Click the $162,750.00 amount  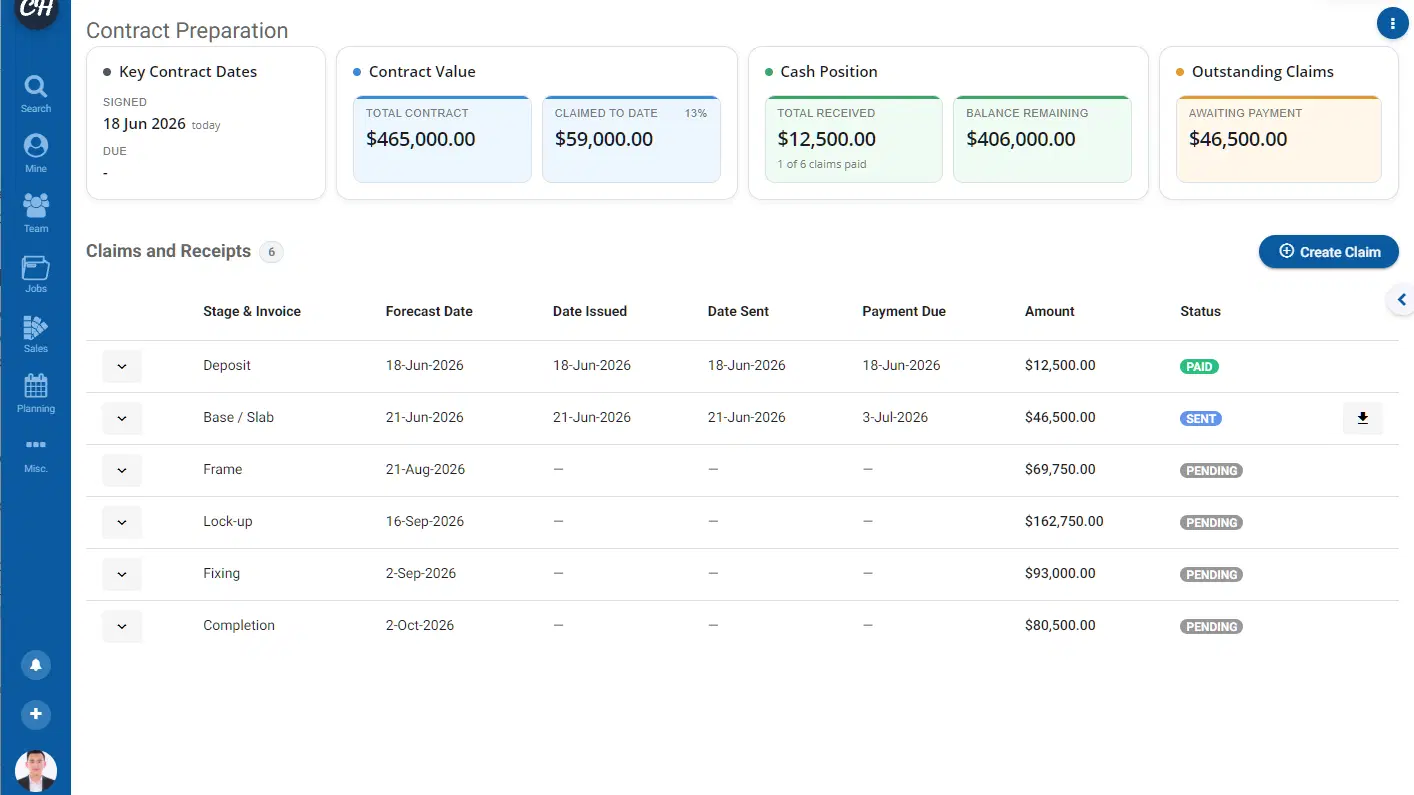tap(1064, 521)
